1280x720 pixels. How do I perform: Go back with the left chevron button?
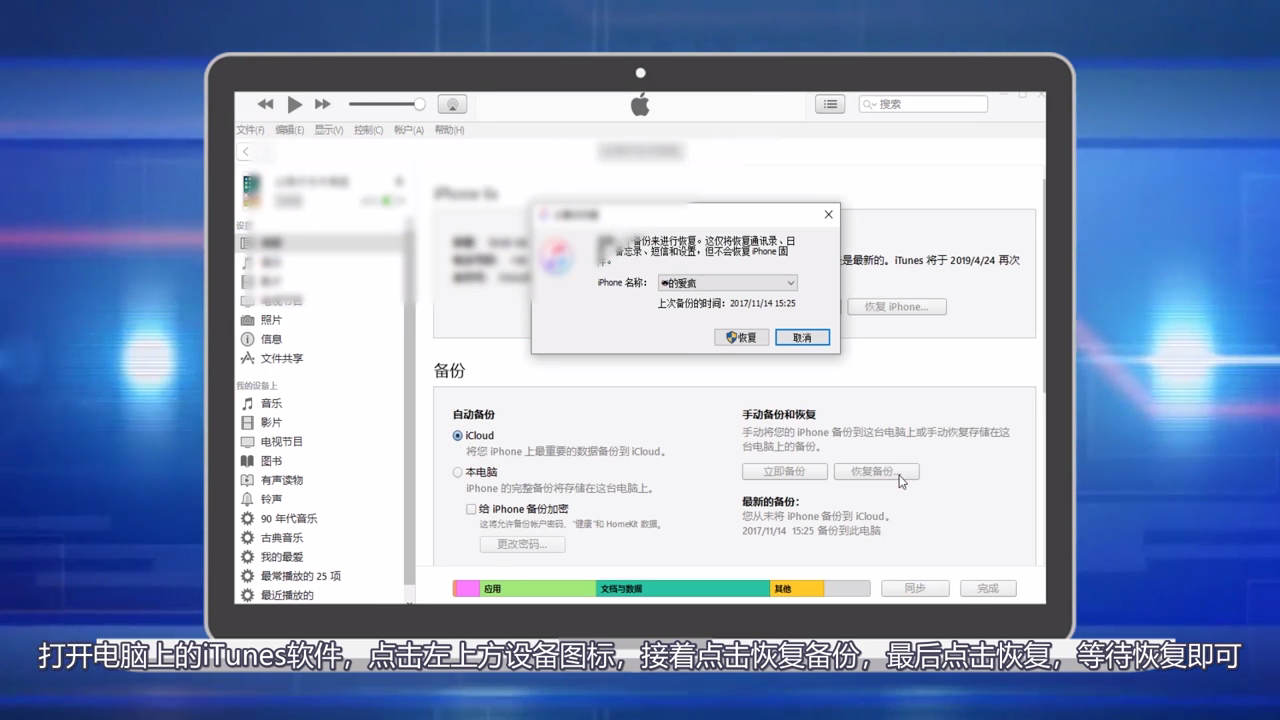click(245, 152)
